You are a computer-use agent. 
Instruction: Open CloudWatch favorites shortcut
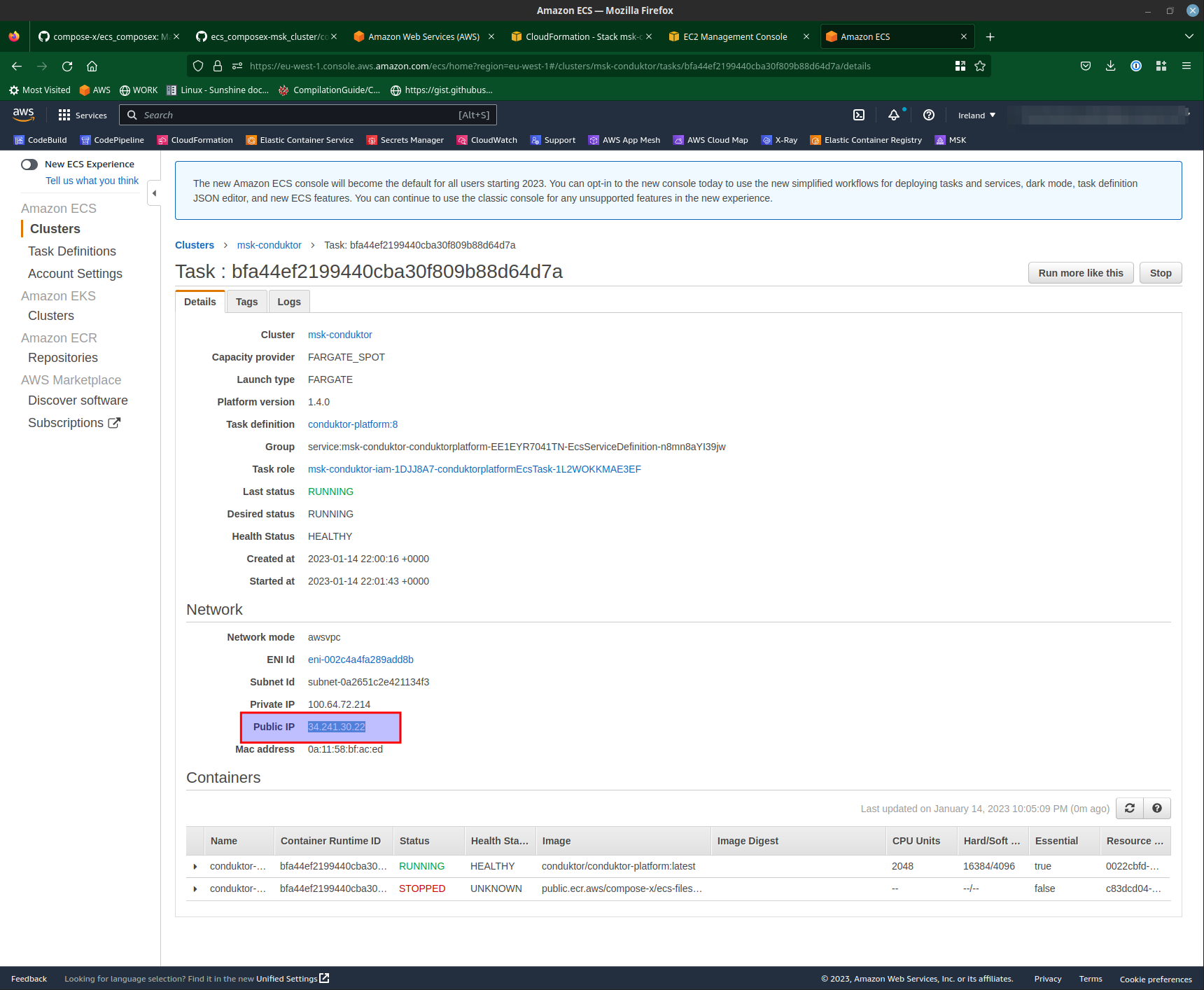pos(487,140)
